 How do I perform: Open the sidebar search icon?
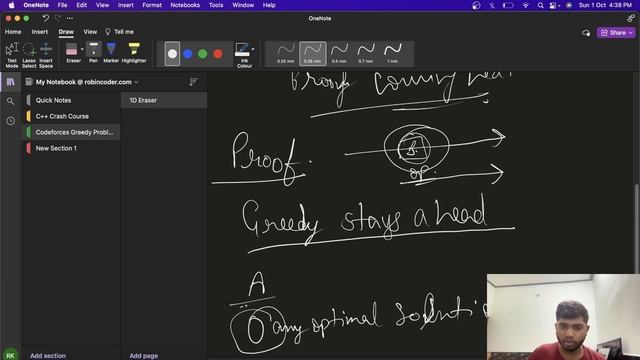(11, 101)
